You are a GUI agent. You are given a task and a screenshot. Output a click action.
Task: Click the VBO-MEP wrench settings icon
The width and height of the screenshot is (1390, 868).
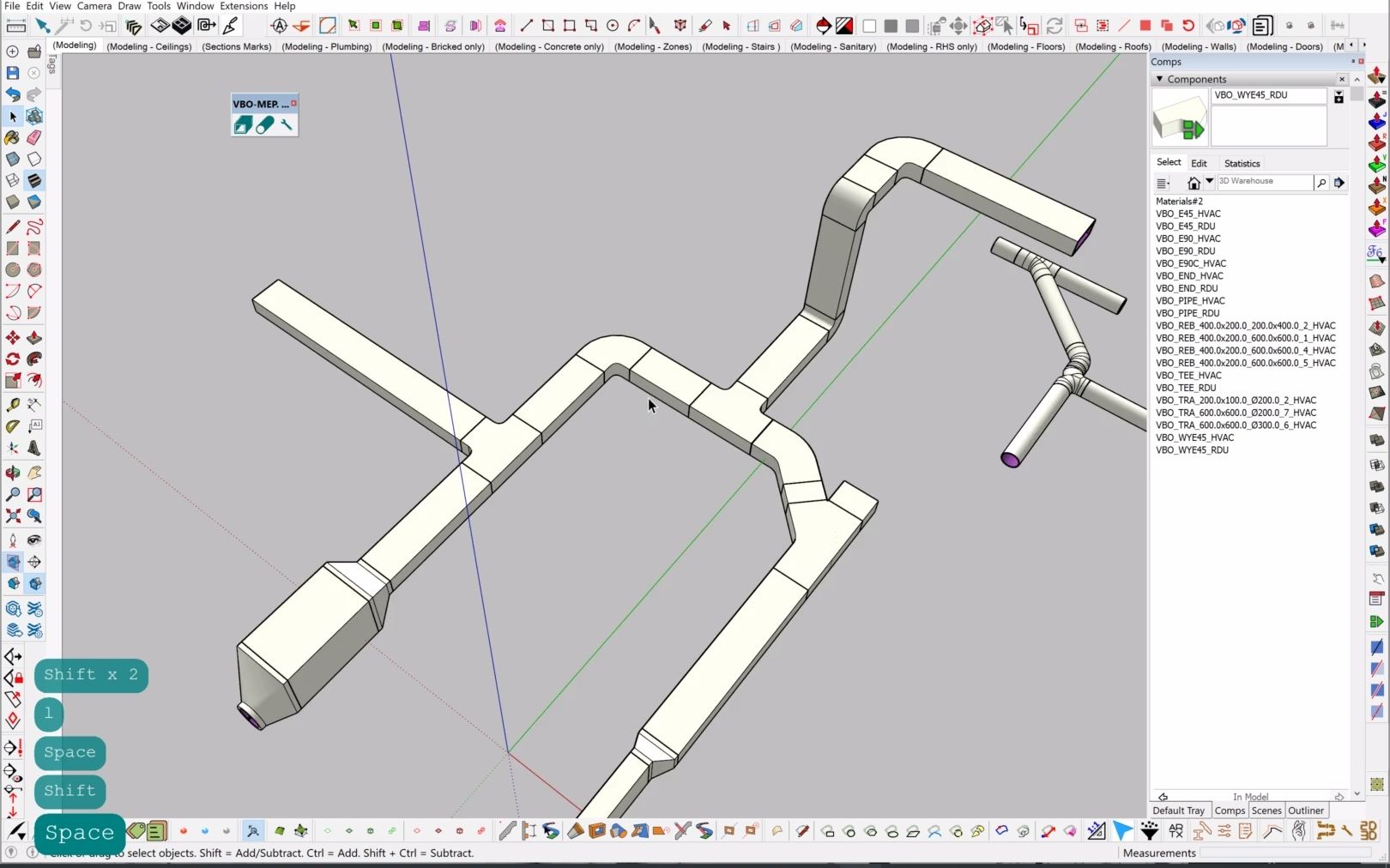pos(287,125)
